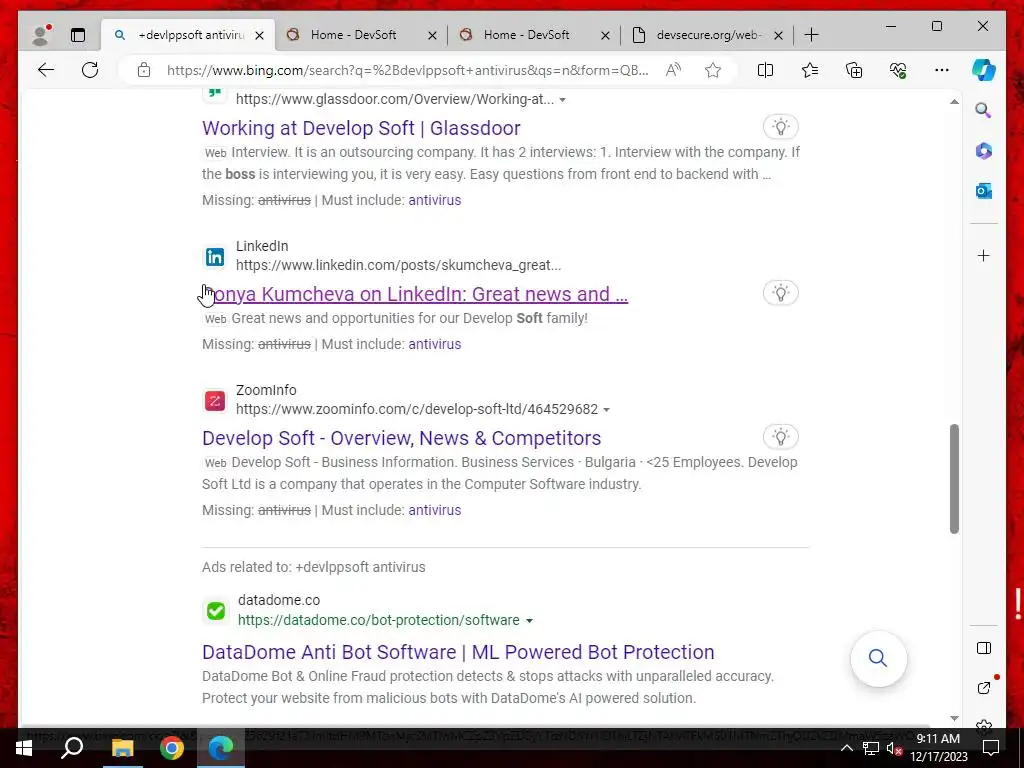
Task: Add this page to favorites star
Action: pos(712,70)
